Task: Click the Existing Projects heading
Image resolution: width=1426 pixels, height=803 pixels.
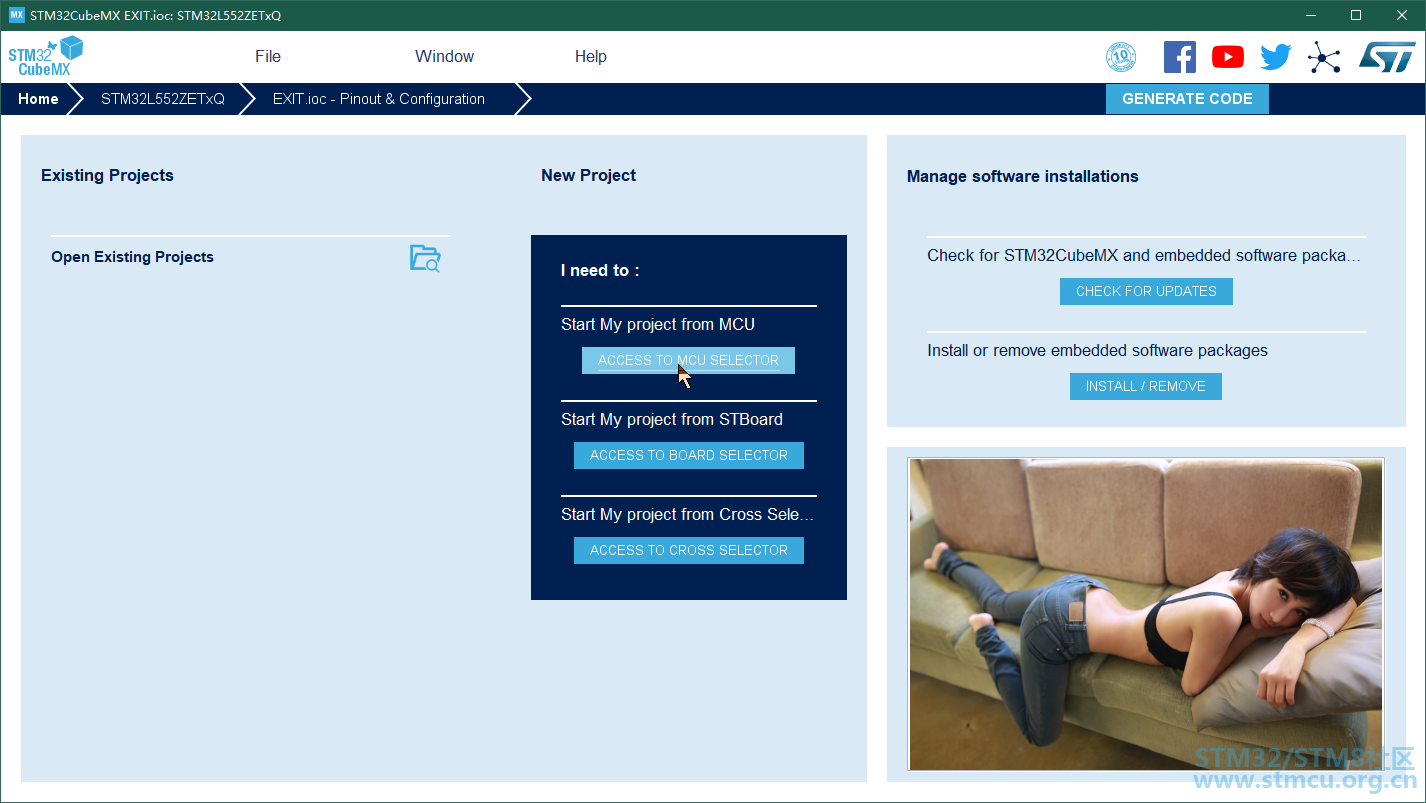Action: click(107, 175)
